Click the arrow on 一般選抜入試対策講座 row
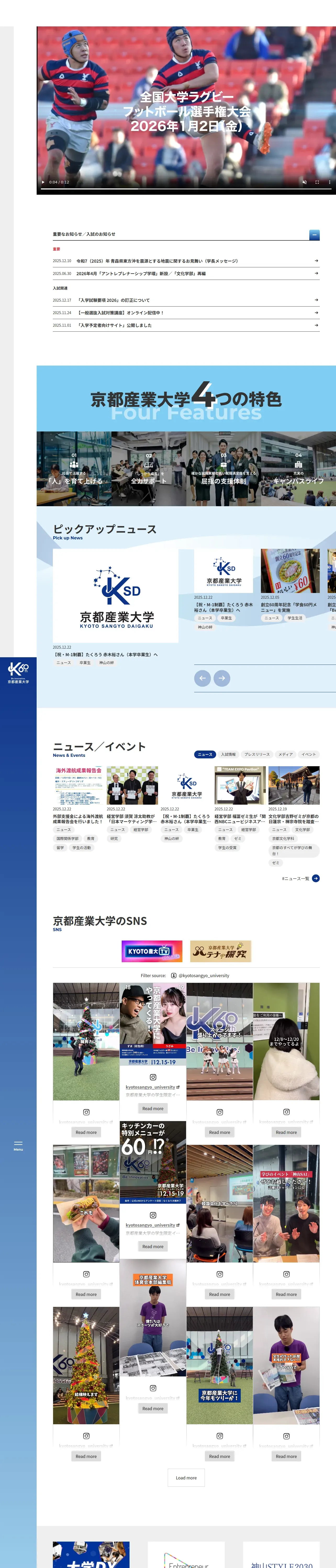This screenshot has height=1568, width=336. (x=316, y=313)
